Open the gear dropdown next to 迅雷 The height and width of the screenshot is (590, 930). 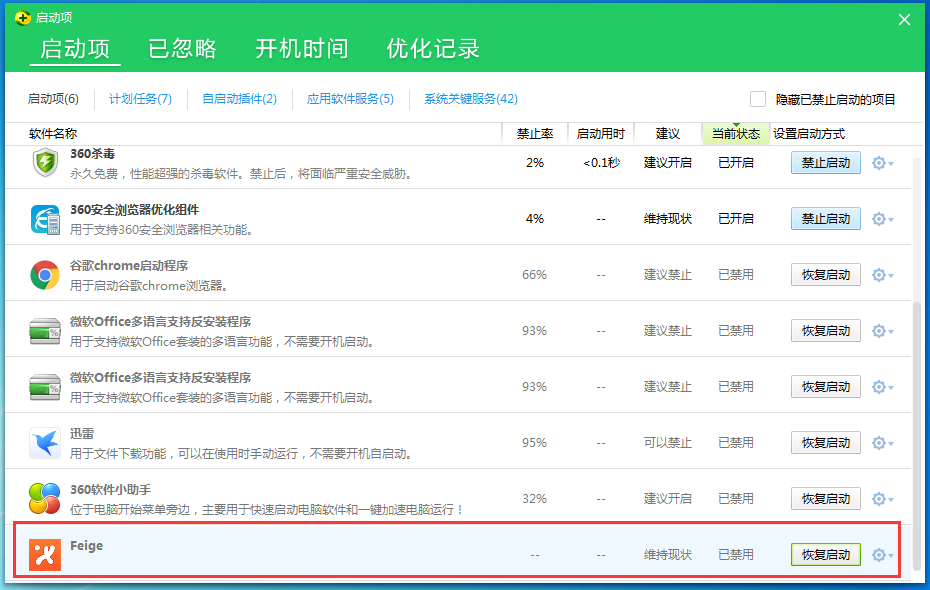pos(890,441)
